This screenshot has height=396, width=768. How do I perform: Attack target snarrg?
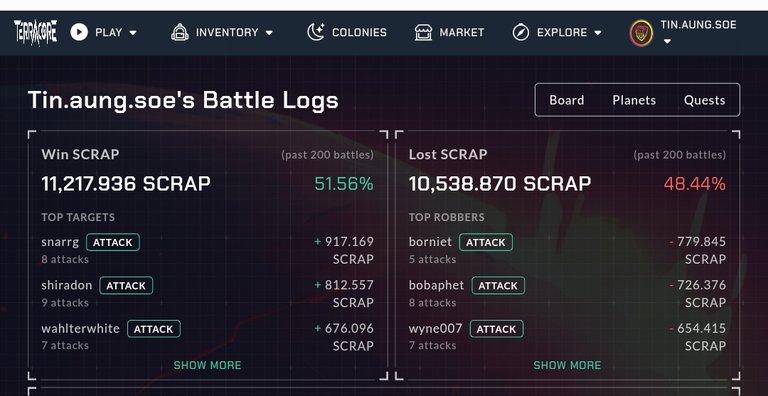pyautogui.click(x=113, y=242)
